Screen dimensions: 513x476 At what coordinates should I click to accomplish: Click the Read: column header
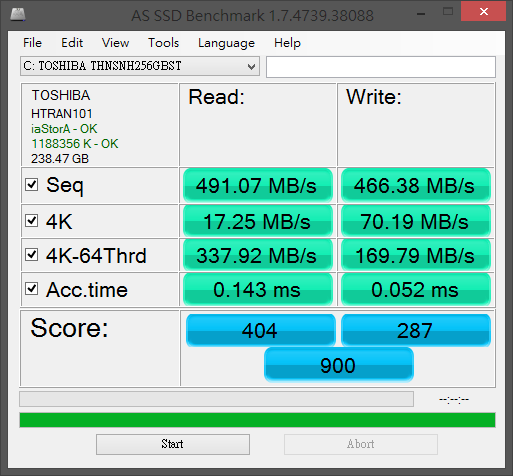point(217,97)
